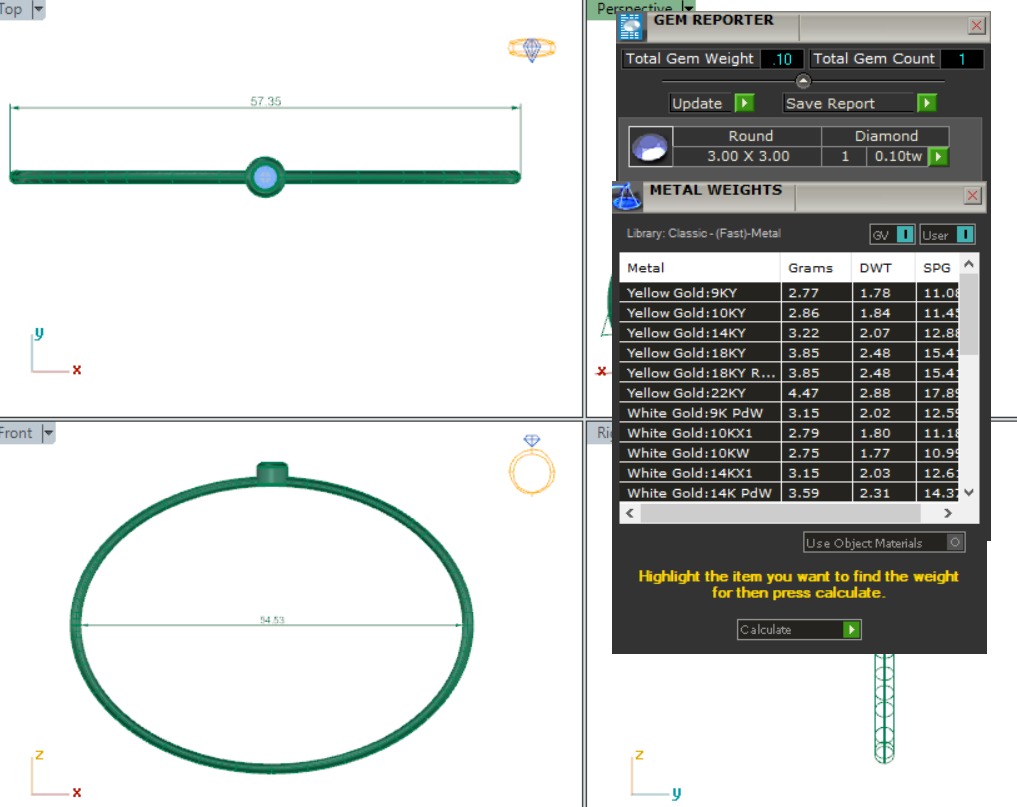Close the Metal Weights panel
The width and height of the screenshot is (1017, 807).
coord(972,196)
